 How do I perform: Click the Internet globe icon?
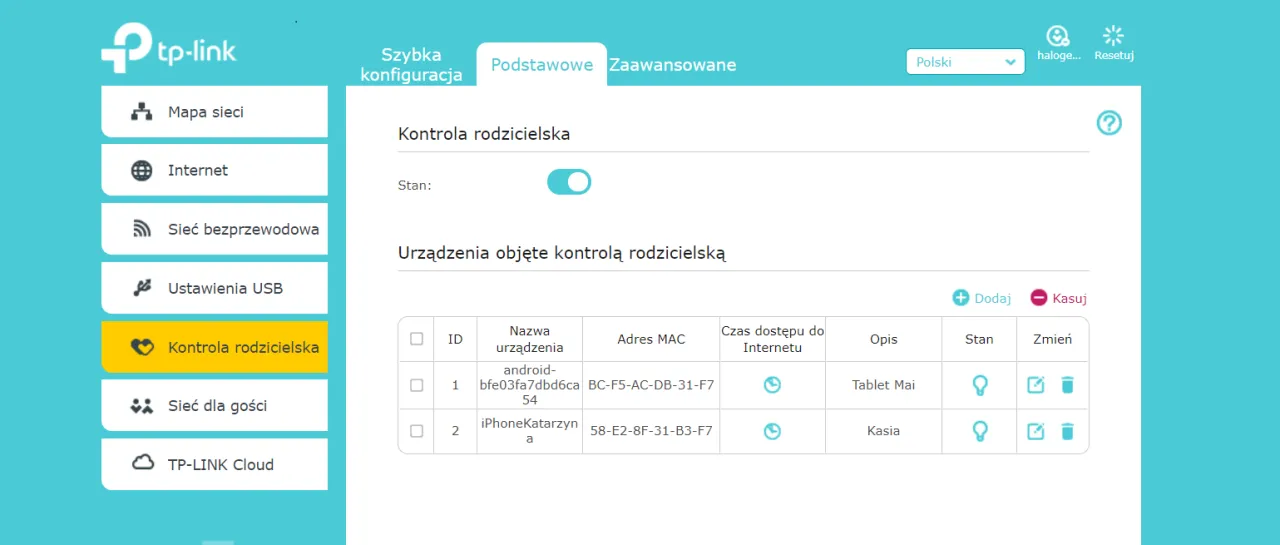click(142, 170)
